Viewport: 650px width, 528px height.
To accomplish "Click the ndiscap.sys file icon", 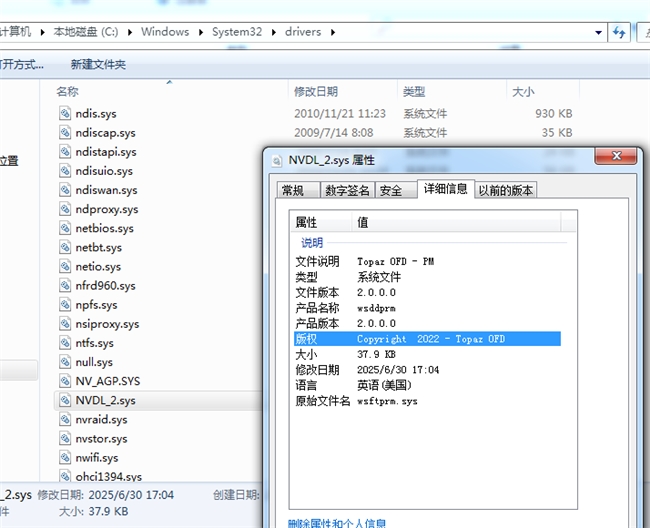I will [x=65, y=132].
